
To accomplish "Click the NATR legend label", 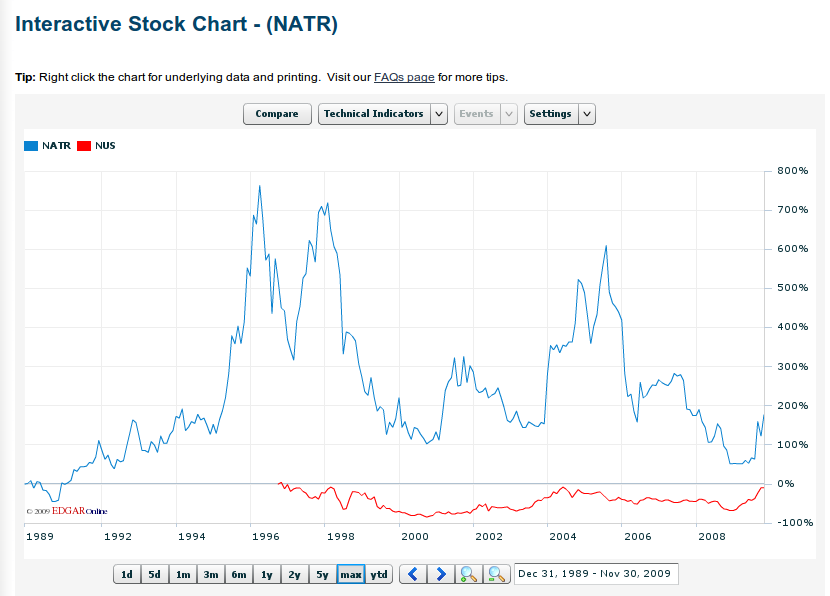I will coord(57,146).
